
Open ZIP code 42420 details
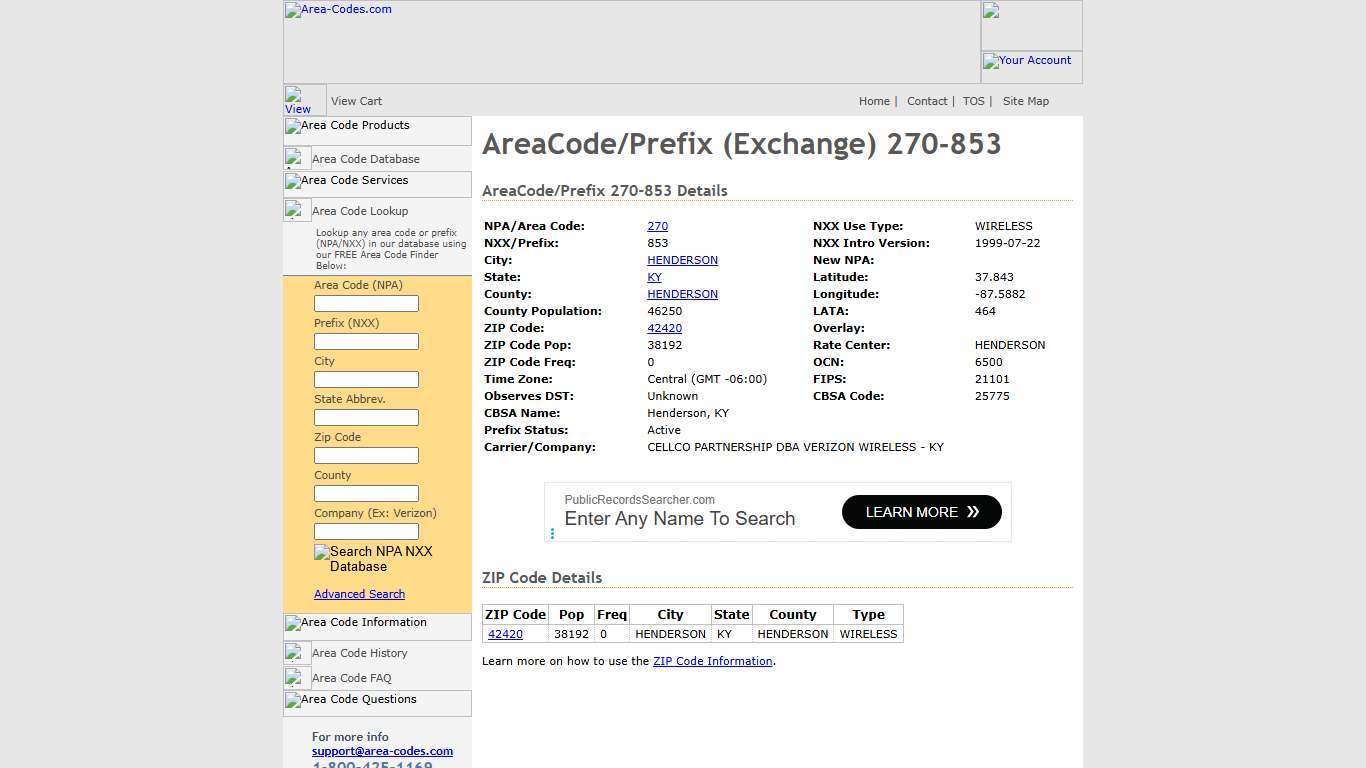[664, 328]
